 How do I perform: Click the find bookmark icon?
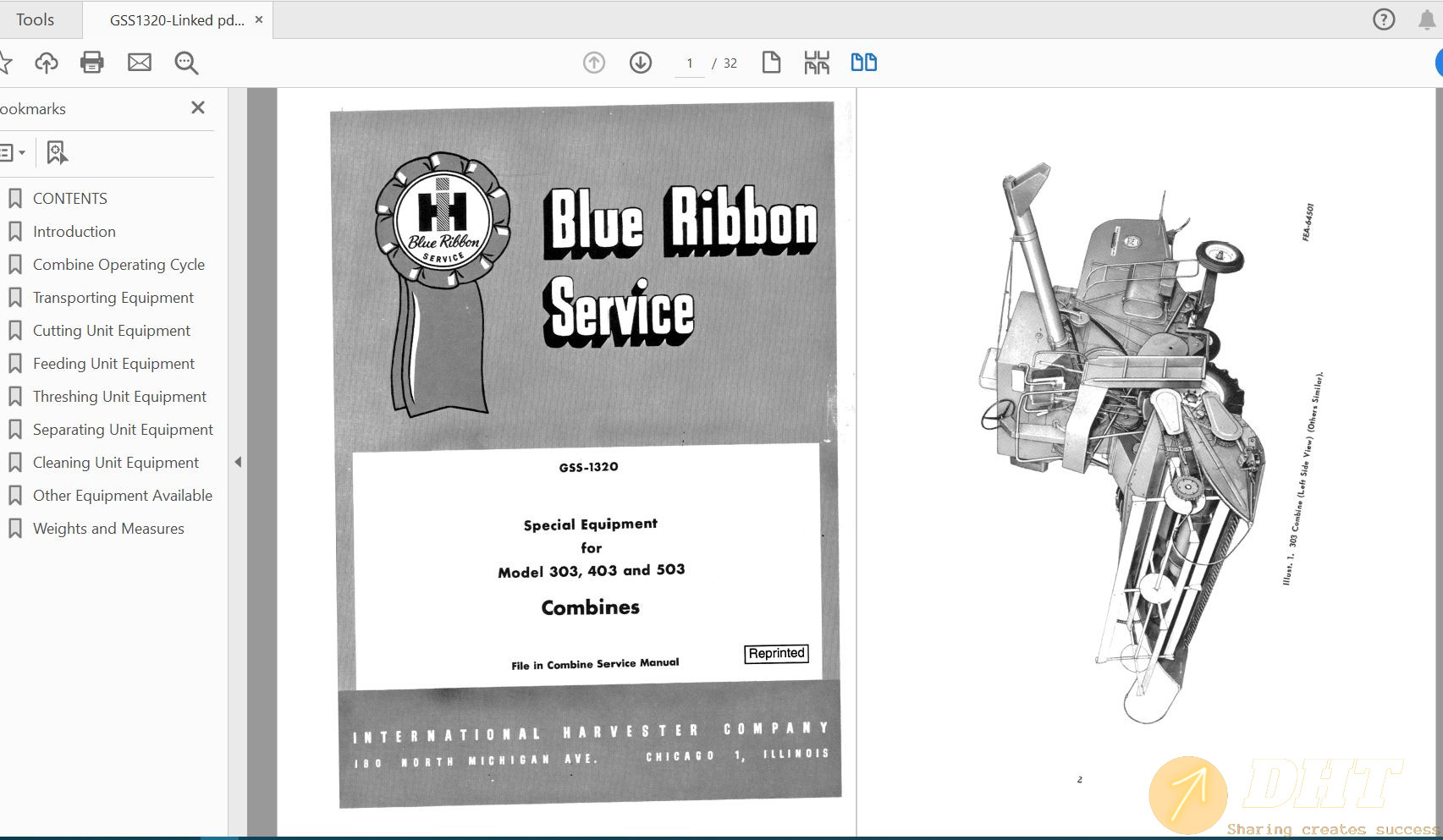[57, 153]
